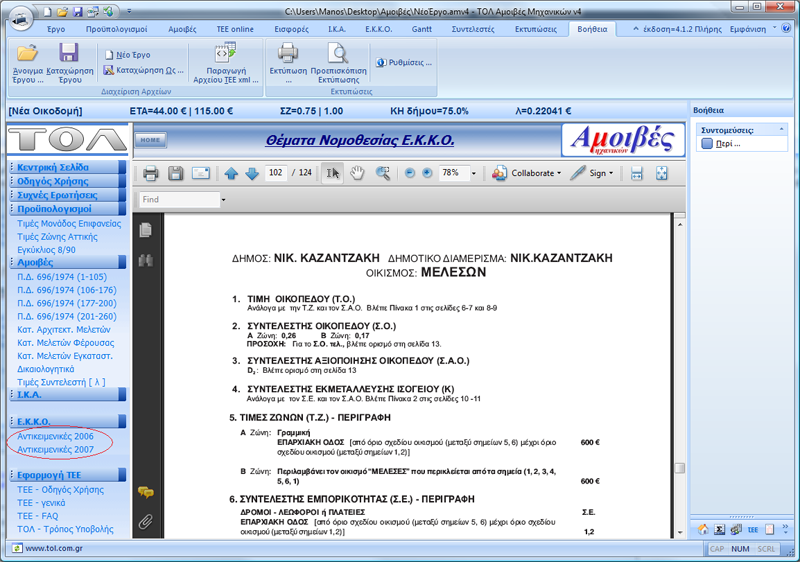Save project with Καταχώρηση Έργου button
800x562 pixels.
pos(70,63)
